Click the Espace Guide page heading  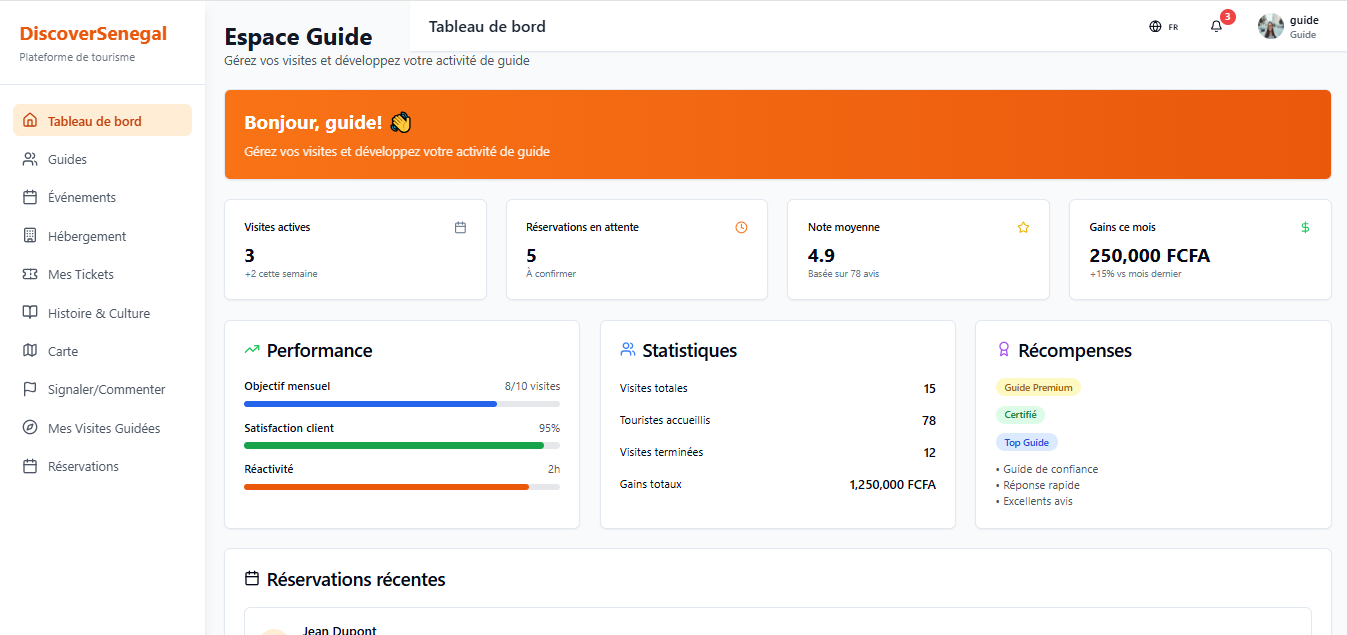pyautogui.click(x=298, y=37)
